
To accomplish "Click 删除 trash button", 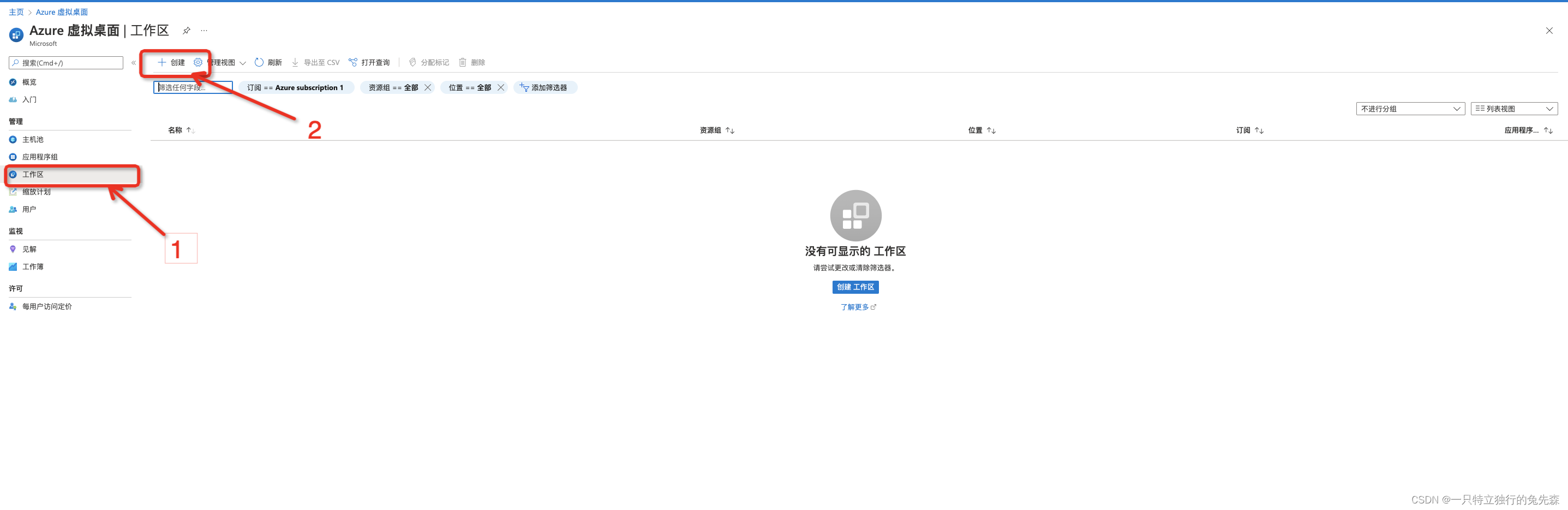I will click(x=472, y=62).
